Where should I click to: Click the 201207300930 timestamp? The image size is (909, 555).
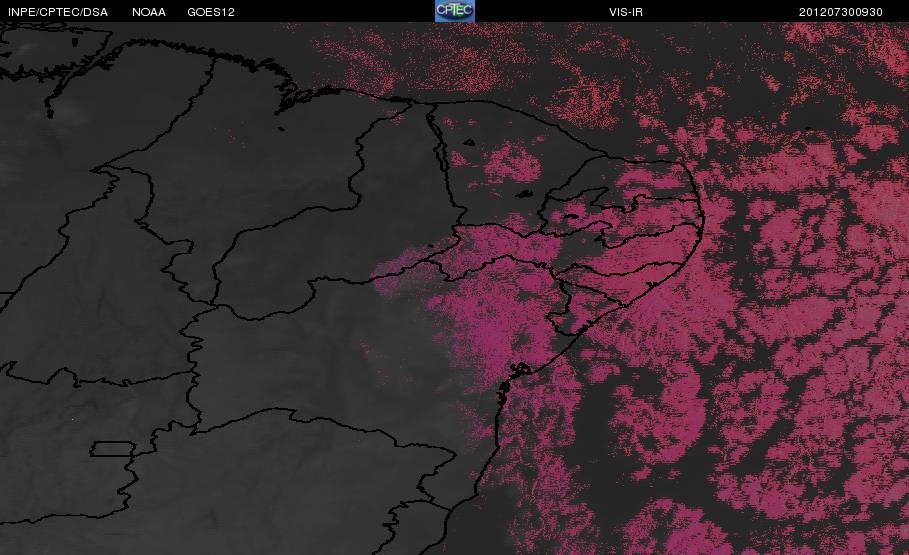(841, 12)
